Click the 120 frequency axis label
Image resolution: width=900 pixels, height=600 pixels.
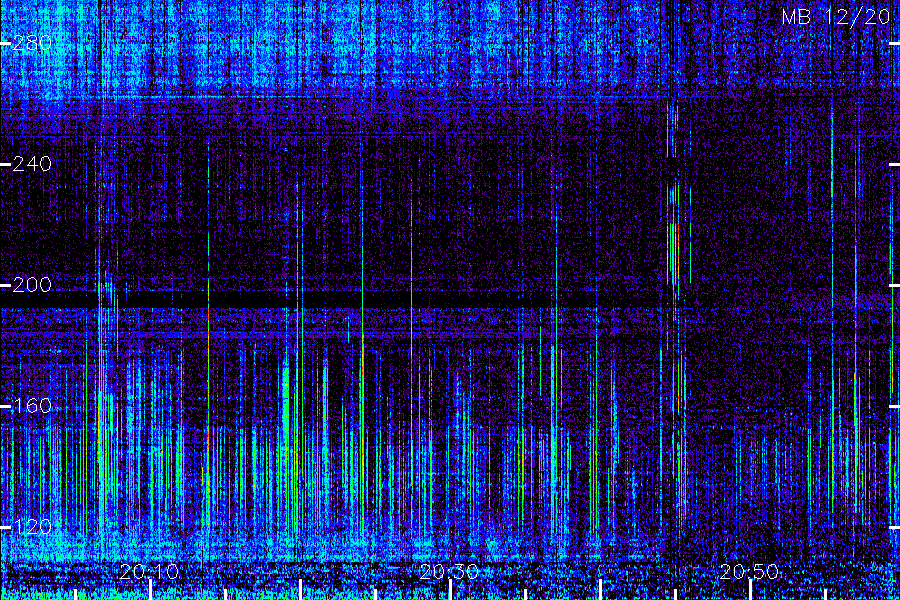[32, 527]
